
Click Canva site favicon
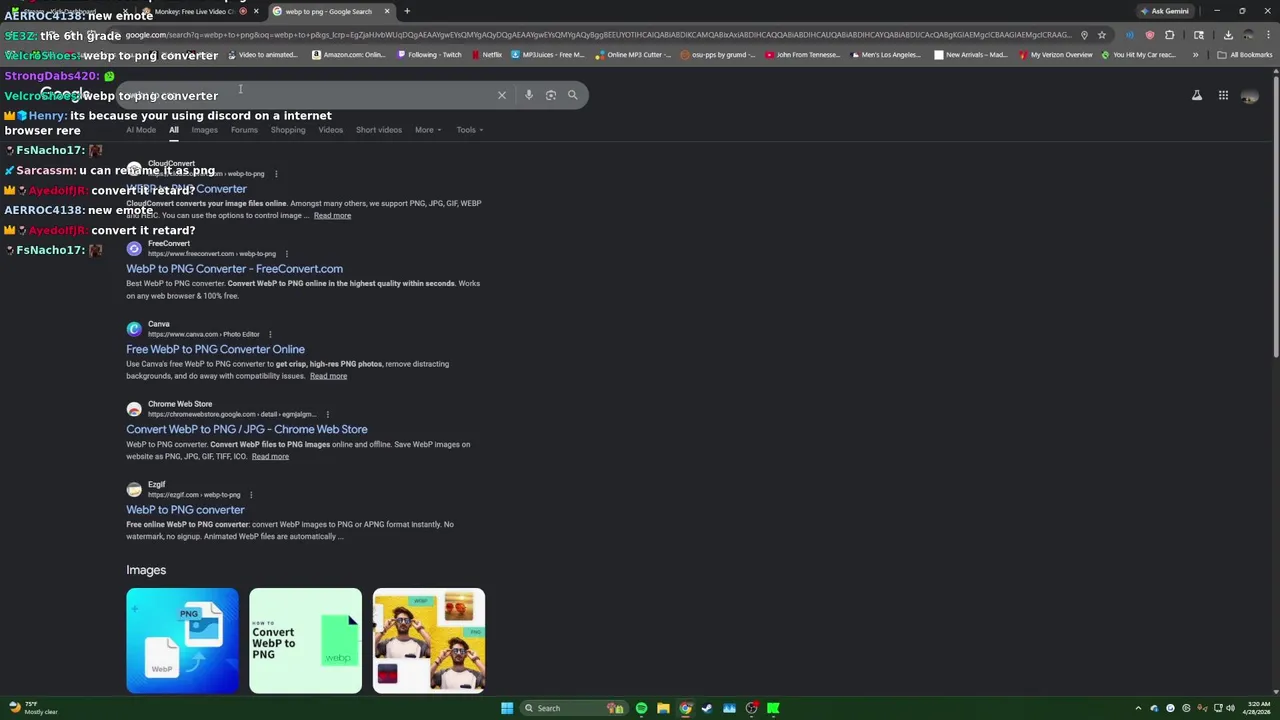pyautogui.click(x=134, y=329)
